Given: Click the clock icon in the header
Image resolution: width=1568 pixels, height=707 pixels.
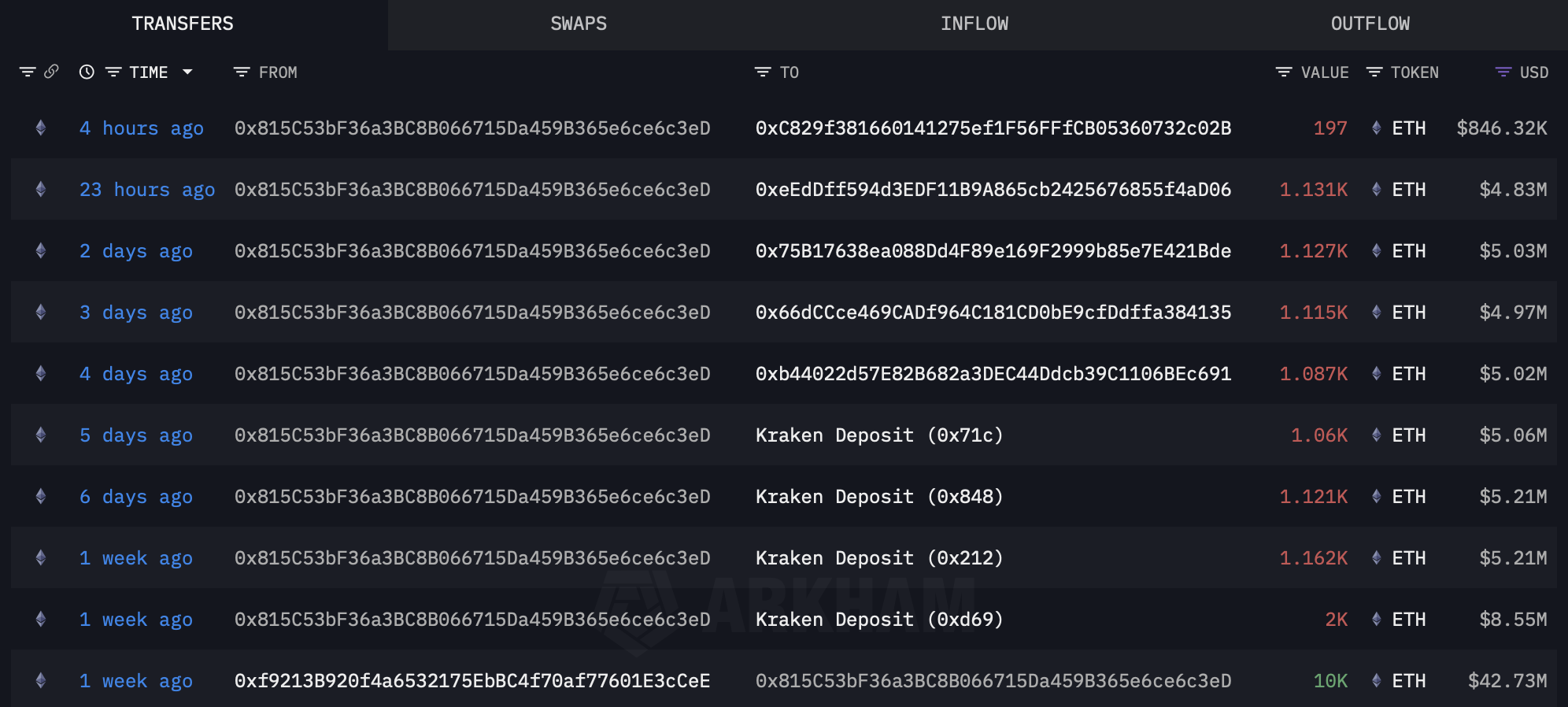Looking at the screenshot, I should click(87, 72).
